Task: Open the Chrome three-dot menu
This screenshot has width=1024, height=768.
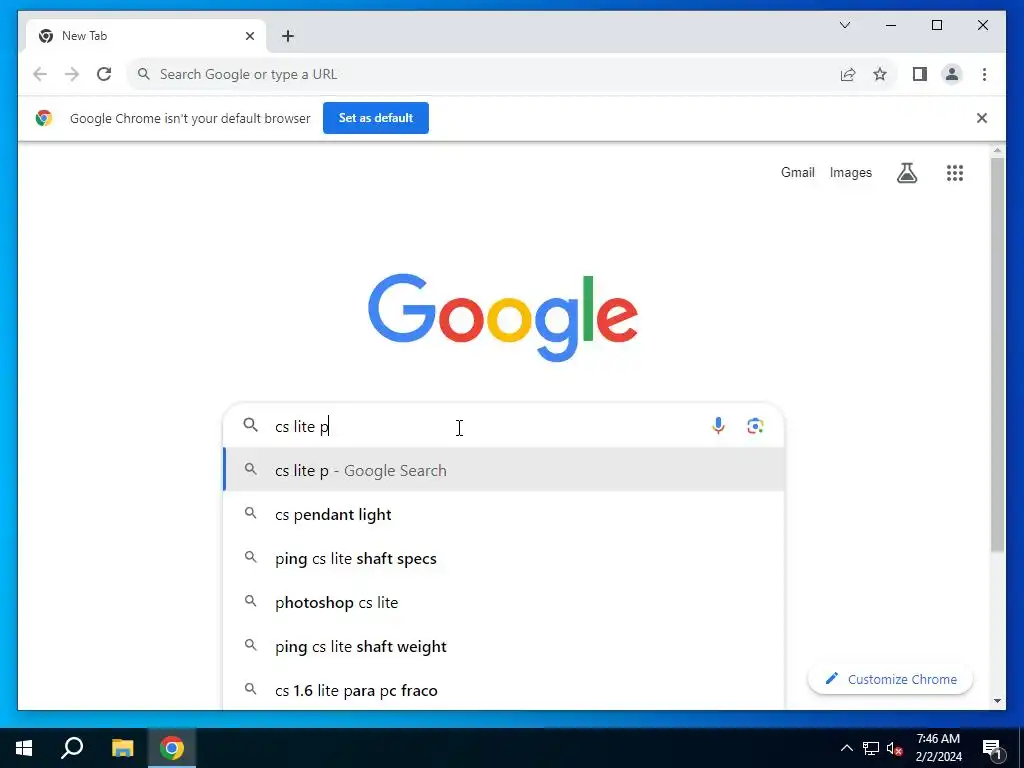Action: (x=984, y=74)
